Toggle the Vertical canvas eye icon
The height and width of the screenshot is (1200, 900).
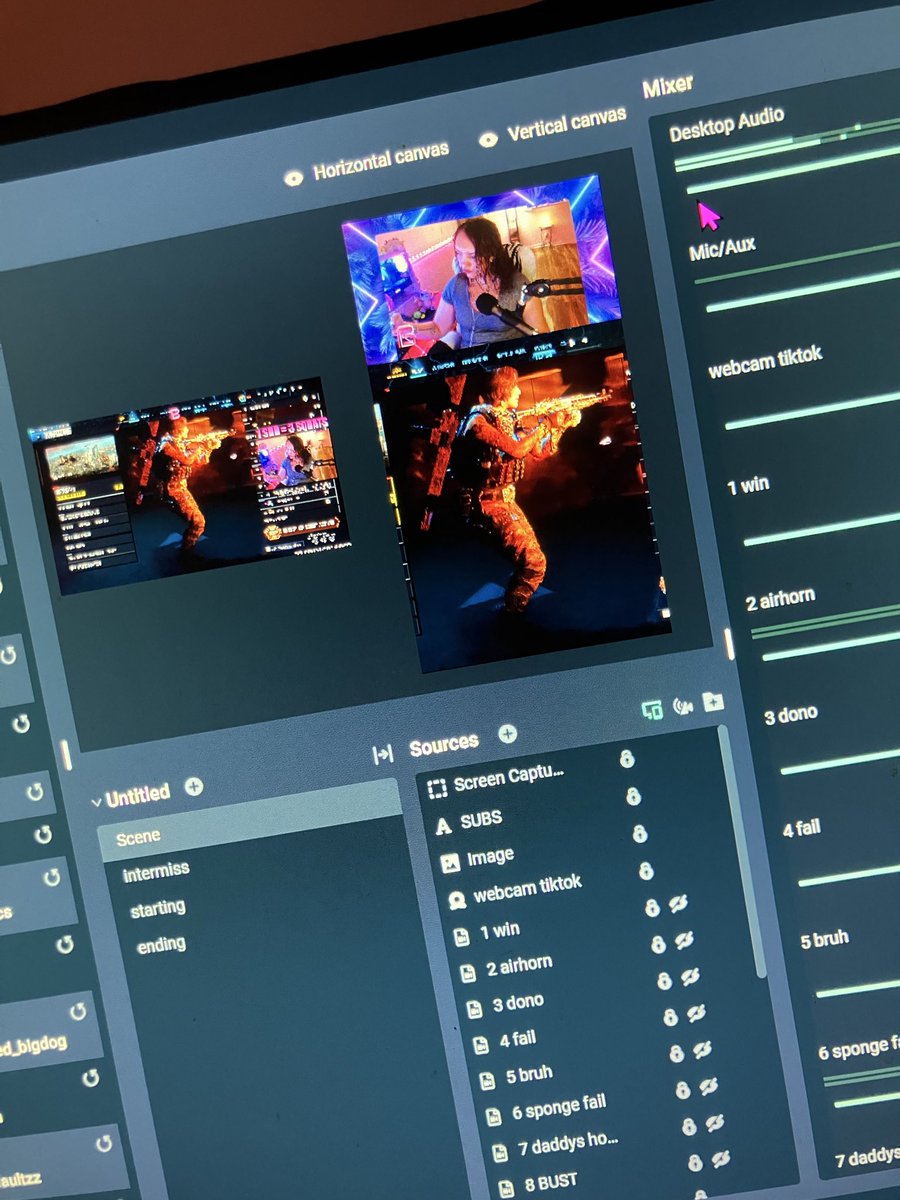[488, 139]
